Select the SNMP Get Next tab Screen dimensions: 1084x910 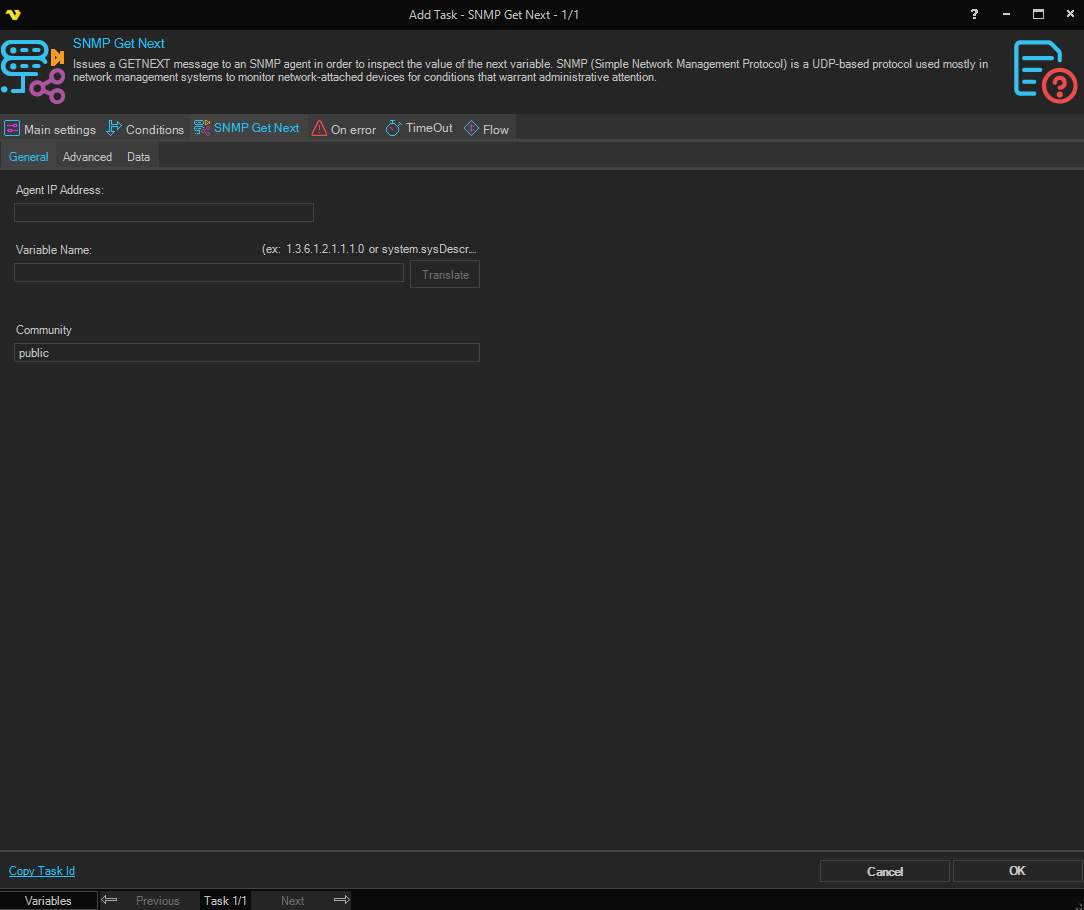click(246, 128)
